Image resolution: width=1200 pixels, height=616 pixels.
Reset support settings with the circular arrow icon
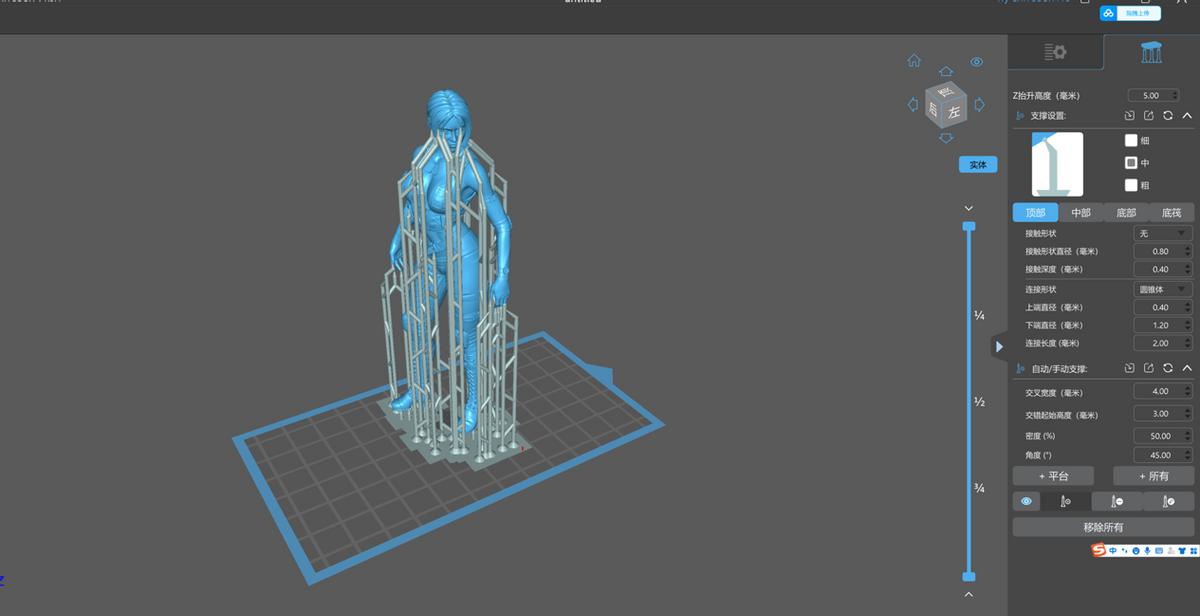click(x=1168, y=115)
